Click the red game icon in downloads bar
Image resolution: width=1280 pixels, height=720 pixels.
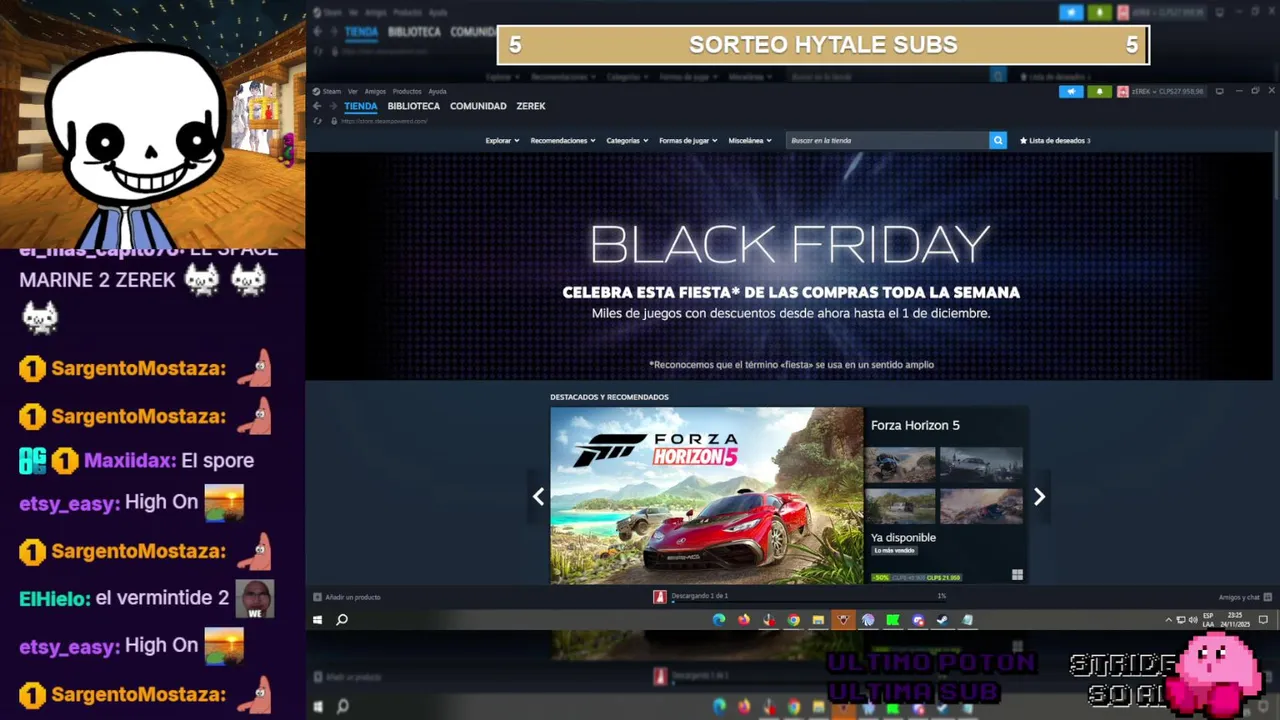pos(659,596)
